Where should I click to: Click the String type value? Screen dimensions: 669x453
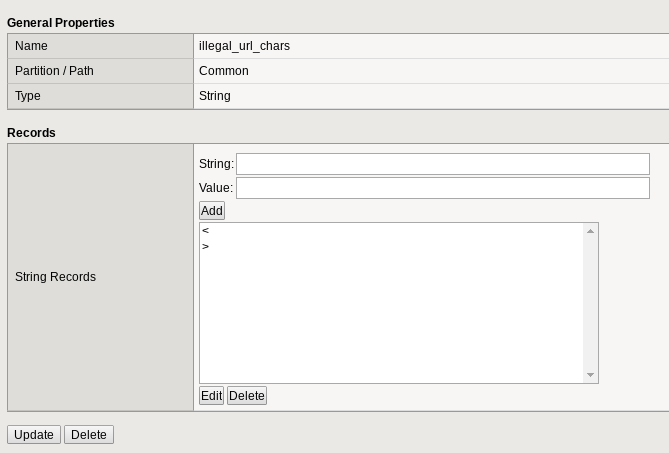(x=215, y=96)
